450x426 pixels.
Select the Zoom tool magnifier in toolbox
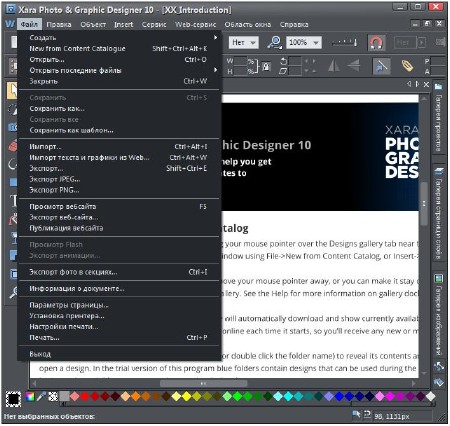tap(13, 292)
